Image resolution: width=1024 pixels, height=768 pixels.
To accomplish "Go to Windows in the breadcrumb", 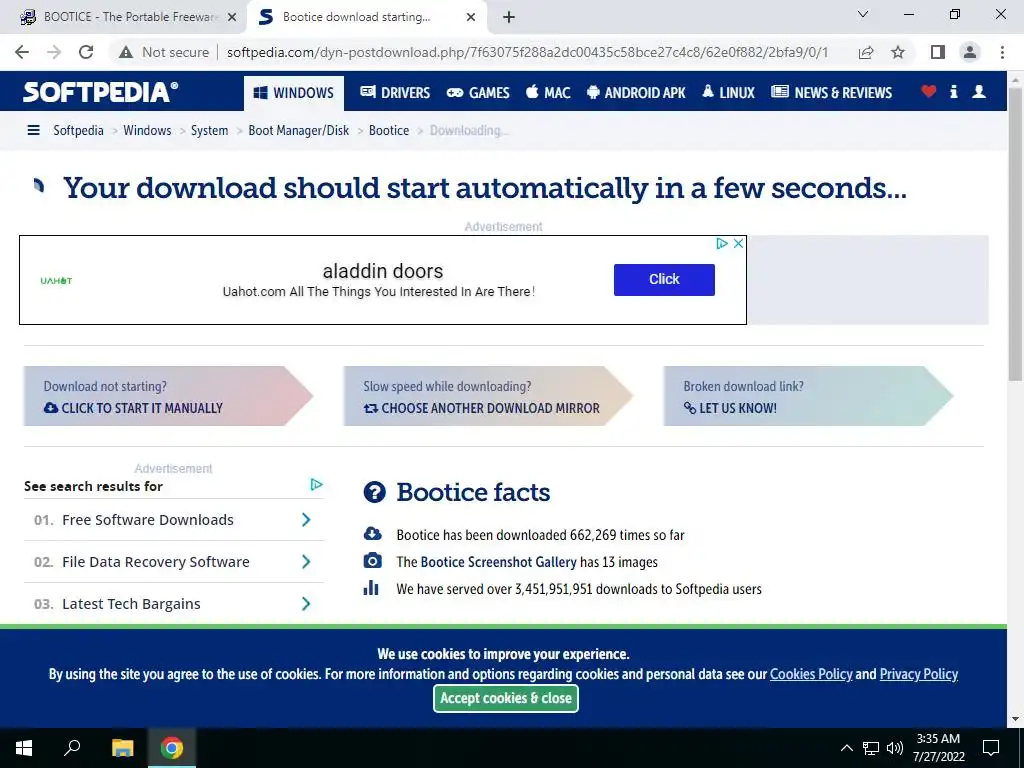I will [147, 130].
